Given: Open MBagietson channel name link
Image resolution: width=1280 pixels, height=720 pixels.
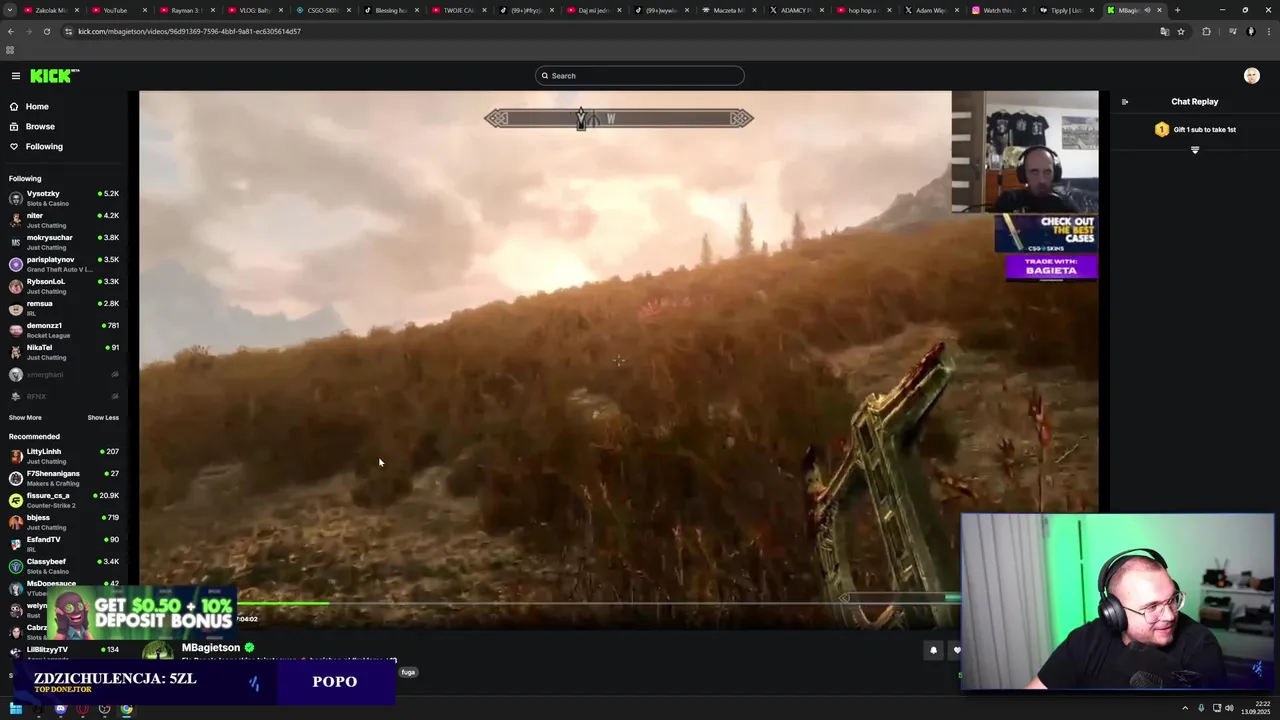Looking at the screenshot, I should coord(211,648).
